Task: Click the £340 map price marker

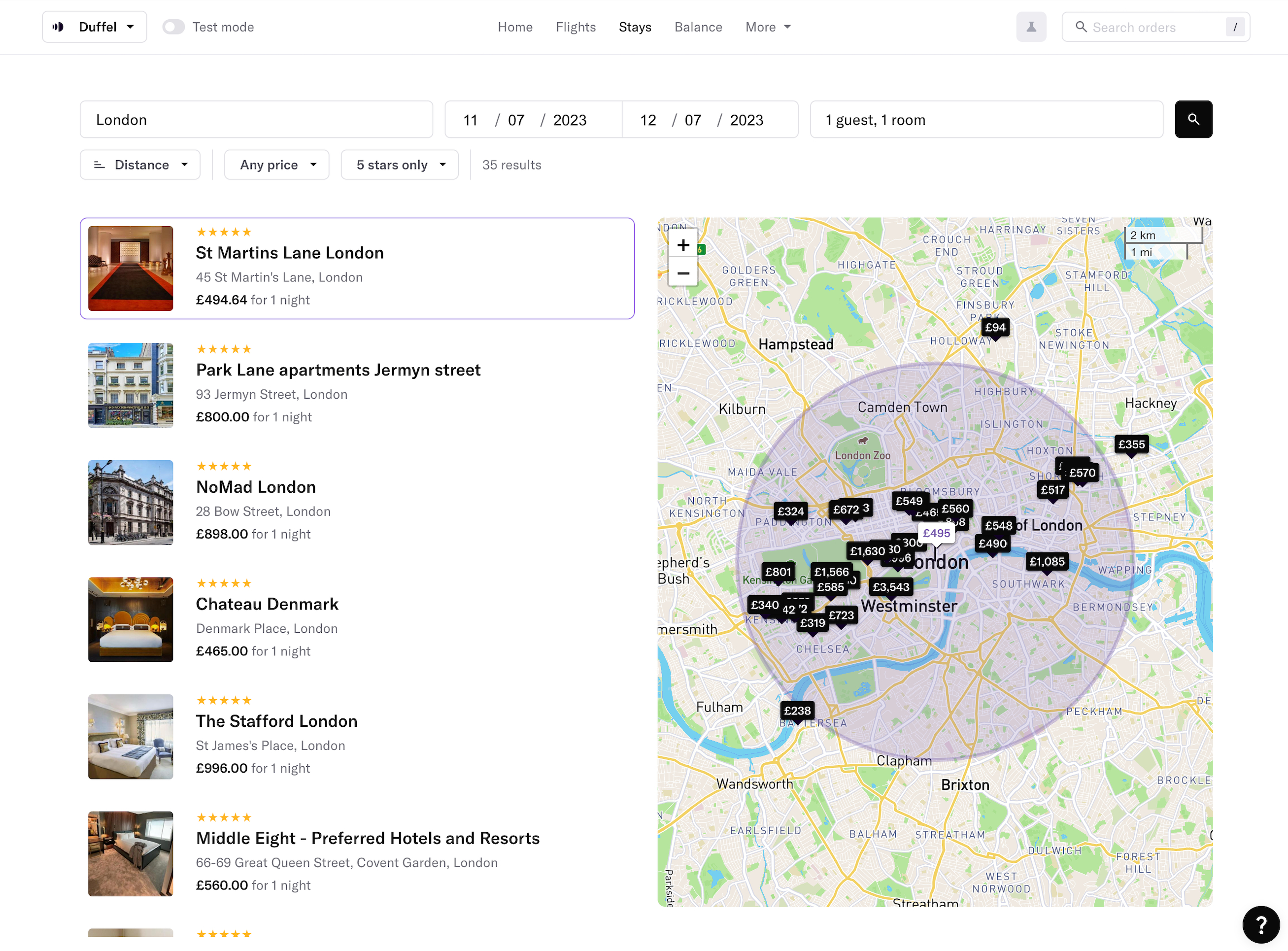Action: tap(764, 605)
